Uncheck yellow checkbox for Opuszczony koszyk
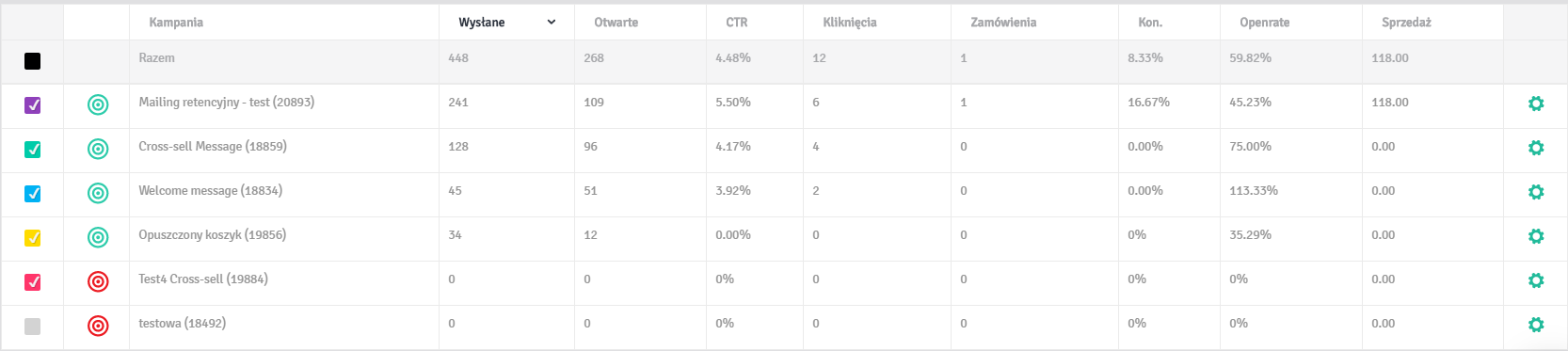 [32, 238]
